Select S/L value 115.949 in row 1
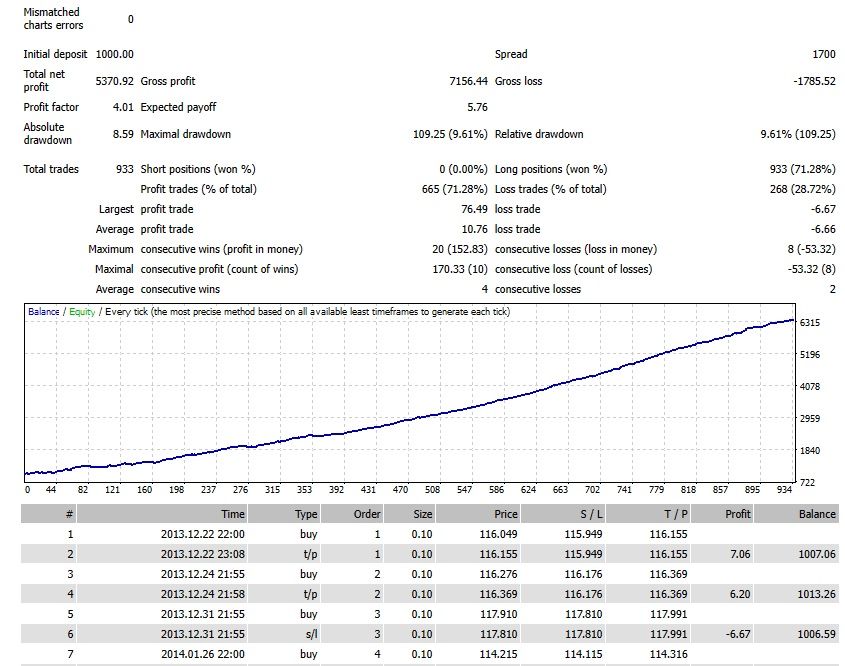845x666 pixels. pos(584,534)
